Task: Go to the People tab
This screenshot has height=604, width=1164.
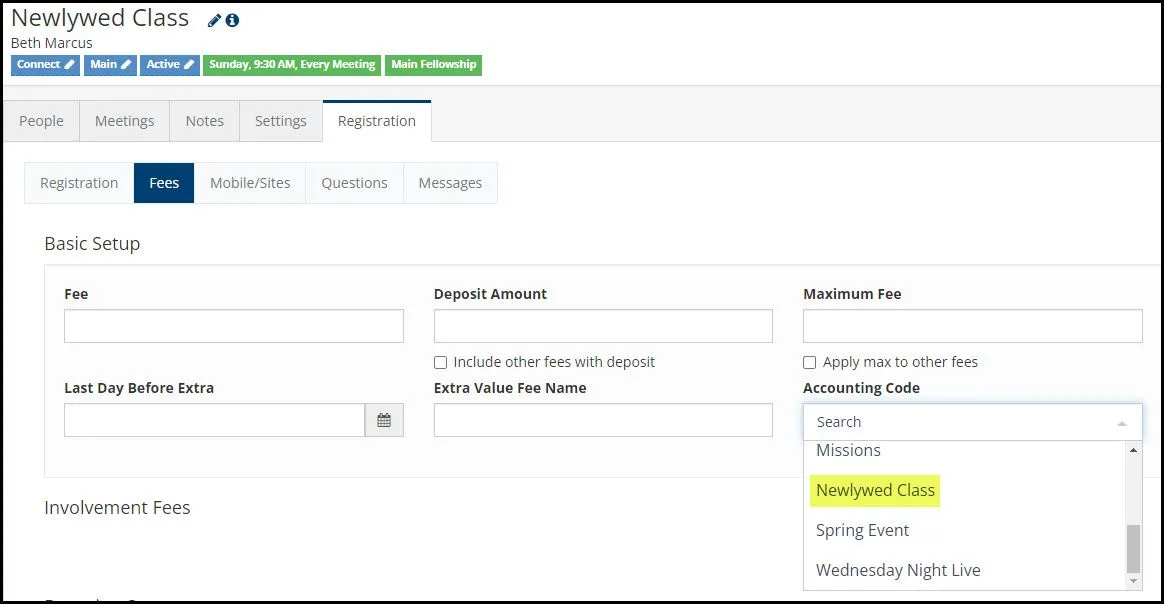Action: coord(41,120)
